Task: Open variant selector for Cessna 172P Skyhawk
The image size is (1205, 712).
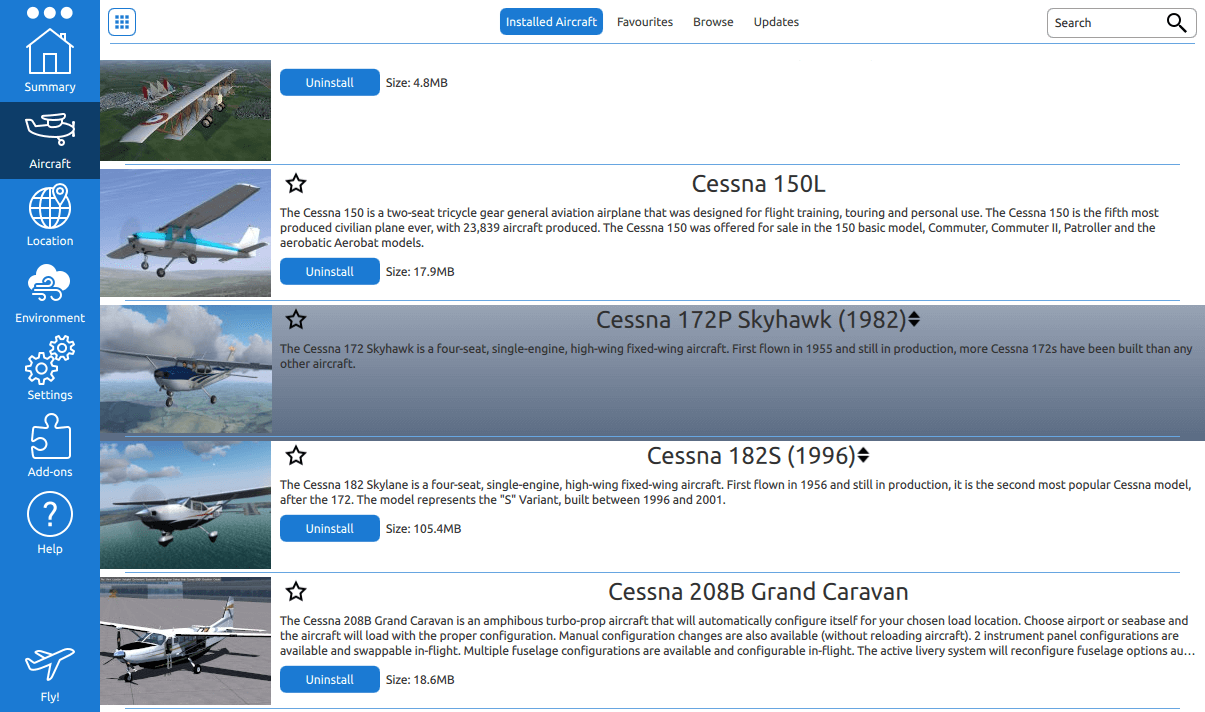Action: tap(914, 320)
